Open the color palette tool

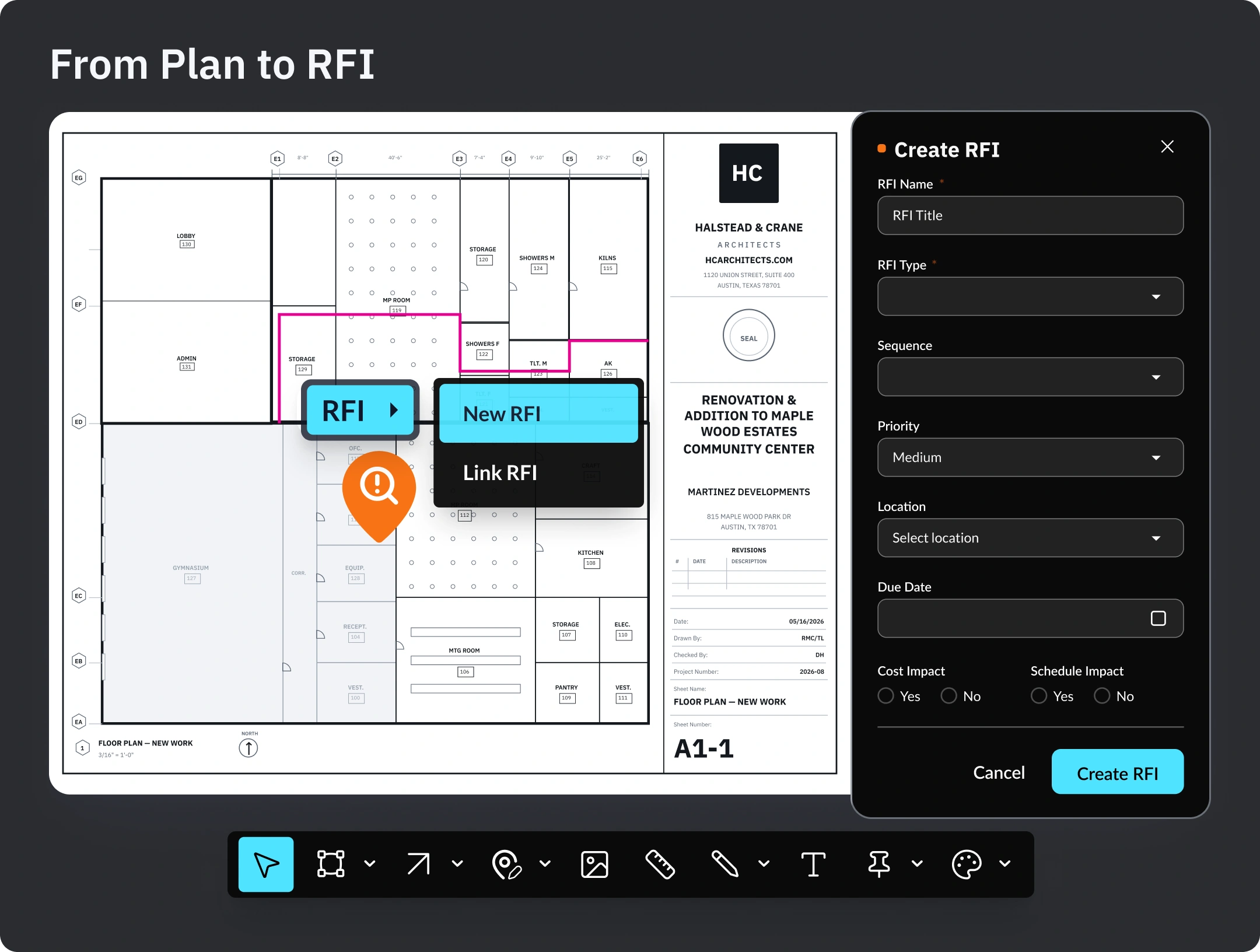pos(967,864)
